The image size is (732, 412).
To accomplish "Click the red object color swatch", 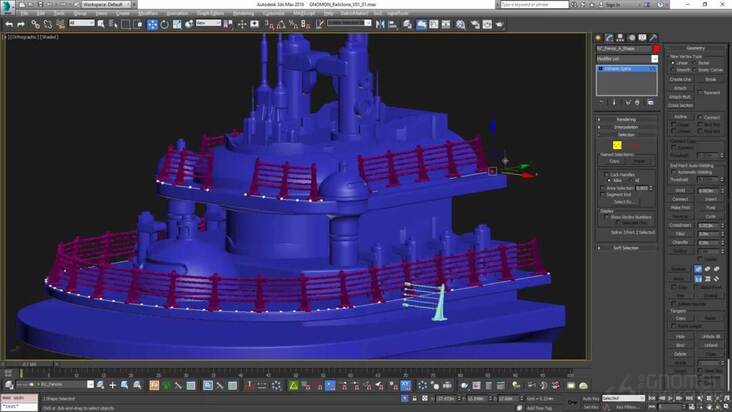I will coord(656,48).
